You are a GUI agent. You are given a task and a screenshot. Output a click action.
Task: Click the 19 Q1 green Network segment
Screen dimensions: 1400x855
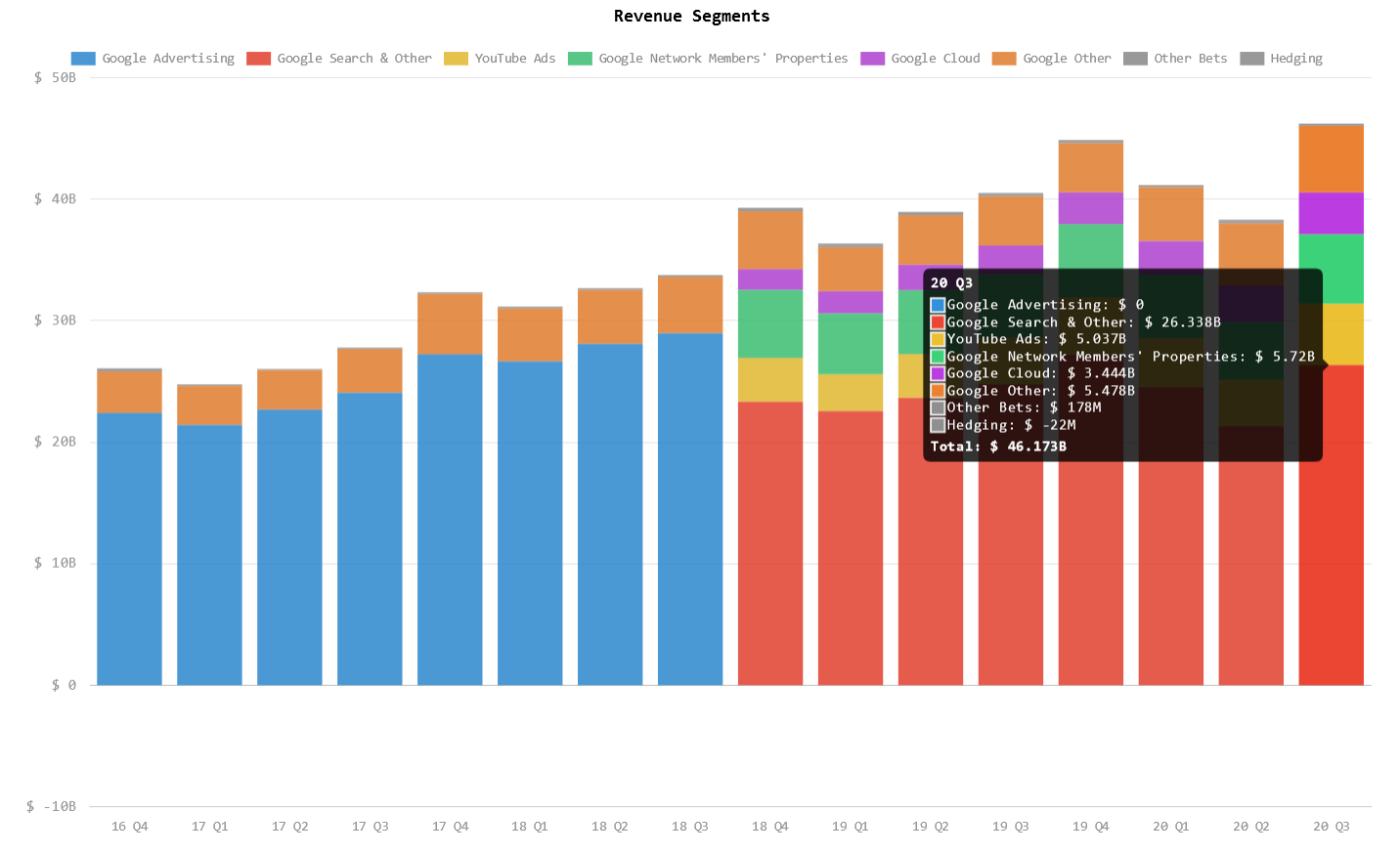pos(851,344)
